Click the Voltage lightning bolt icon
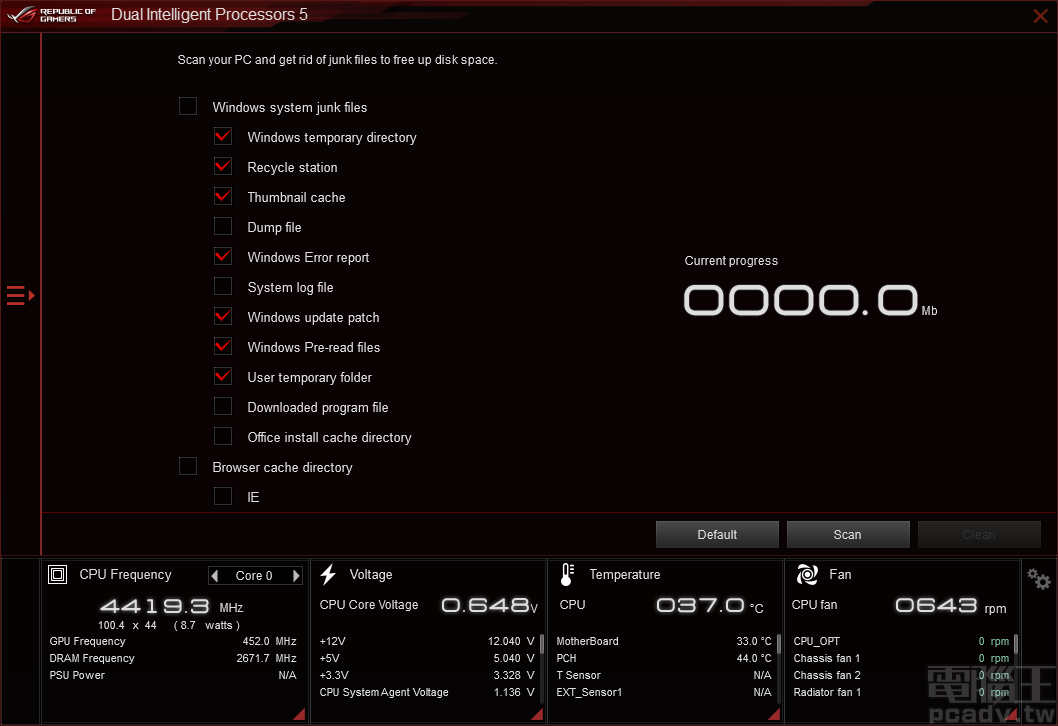 (329, 573)
